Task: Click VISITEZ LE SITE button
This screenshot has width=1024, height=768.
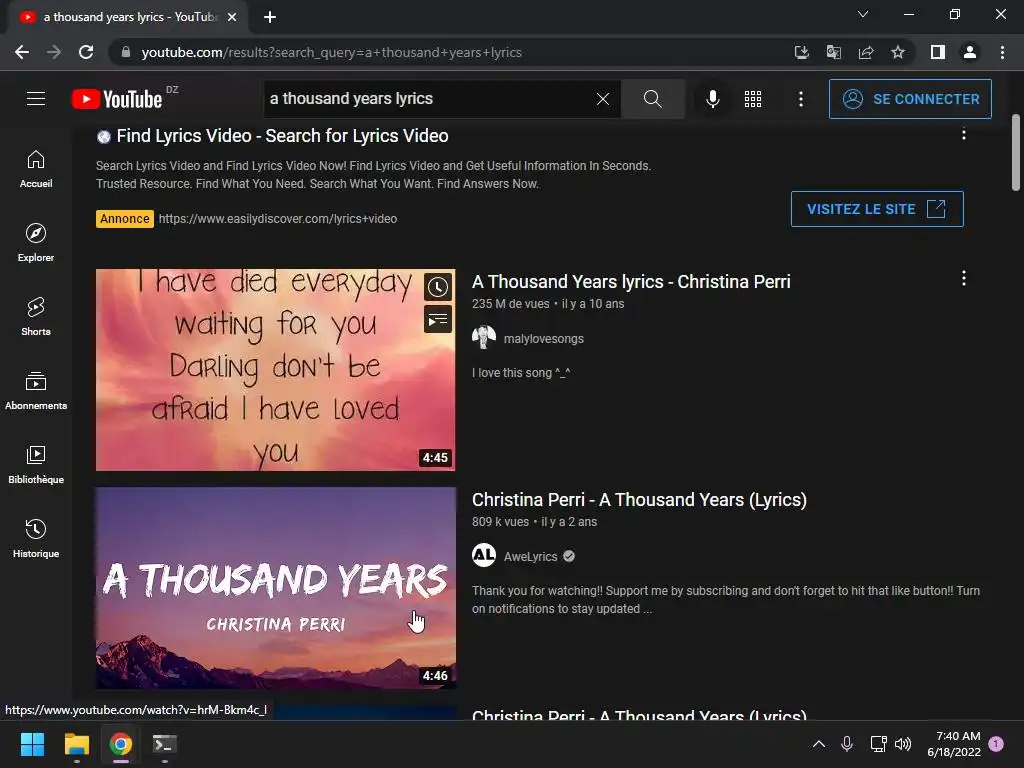Action: (x=876, y=209)
